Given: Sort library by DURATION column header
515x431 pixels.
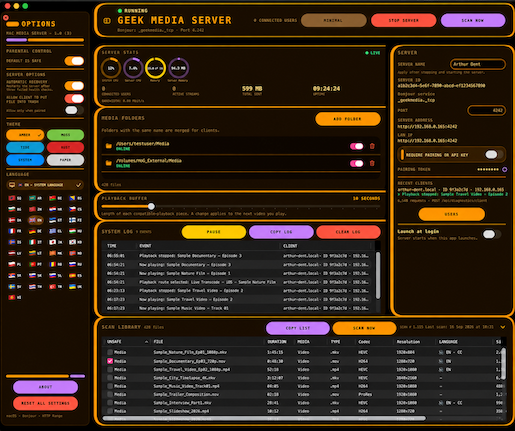Looking at the screenshot, I should [277, 342].
